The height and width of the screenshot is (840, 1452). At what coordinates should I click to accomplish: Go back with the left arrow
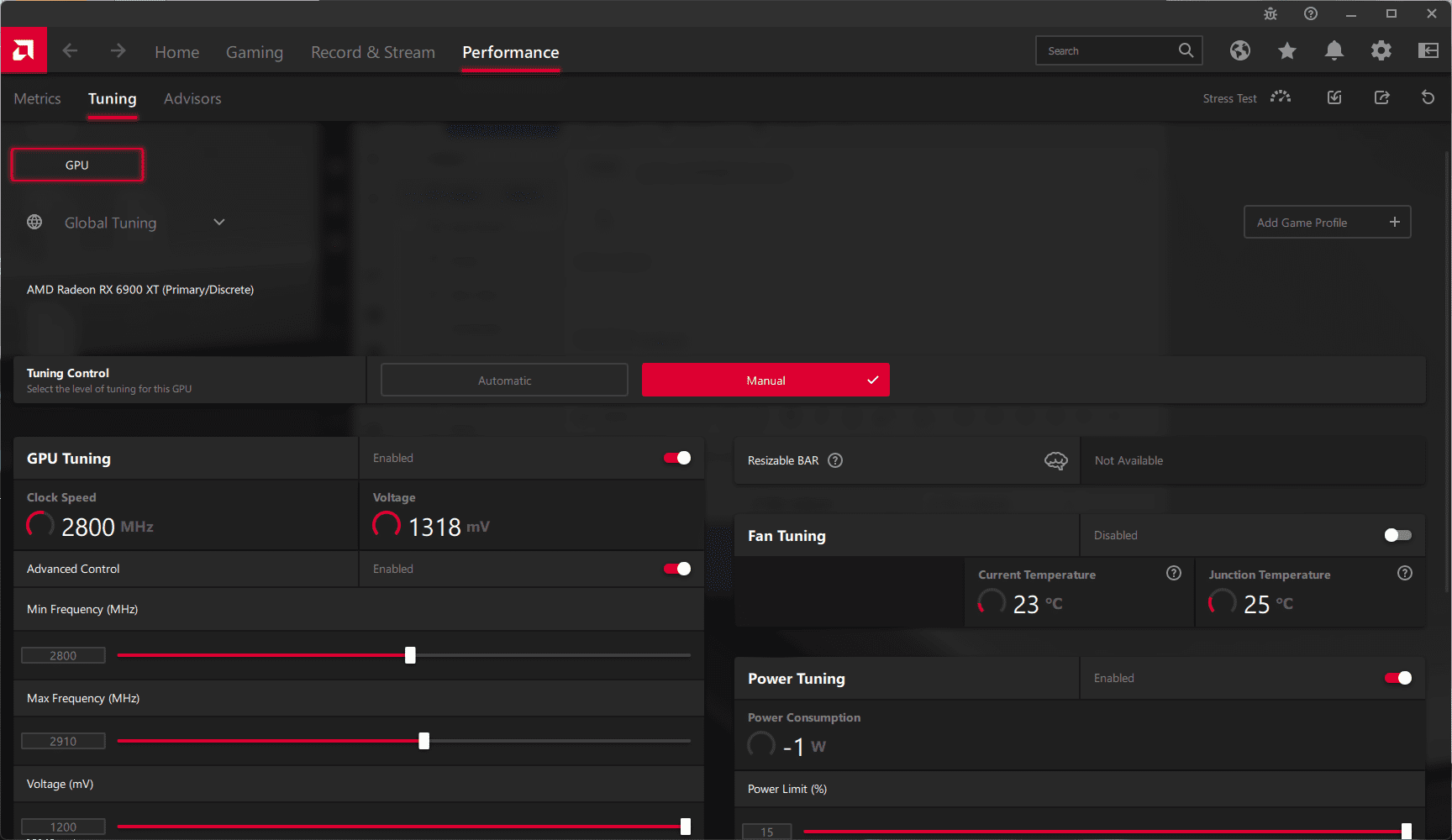70,51
